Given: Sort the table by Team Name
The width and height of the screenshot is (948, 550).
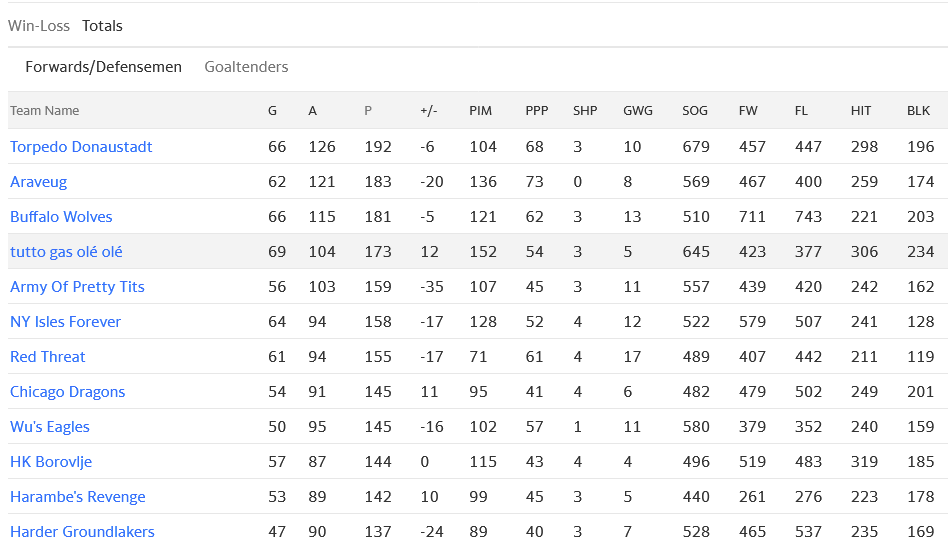Looking at the screenshot, I should click(44, 111).
